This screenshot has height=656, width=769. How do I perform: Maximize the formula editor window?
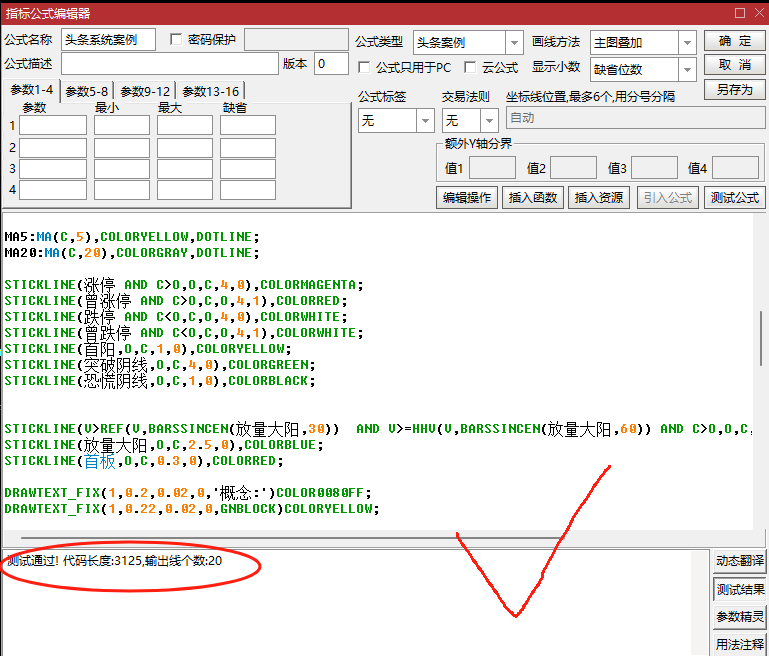(x=739, y=12)
